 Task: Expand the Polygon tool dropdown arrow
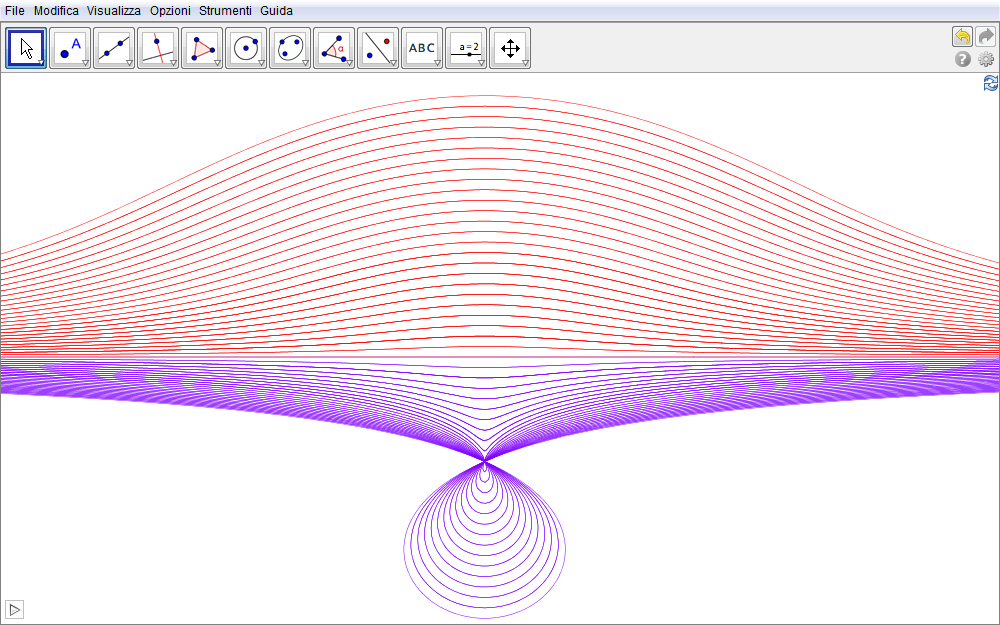coord(217,63)
